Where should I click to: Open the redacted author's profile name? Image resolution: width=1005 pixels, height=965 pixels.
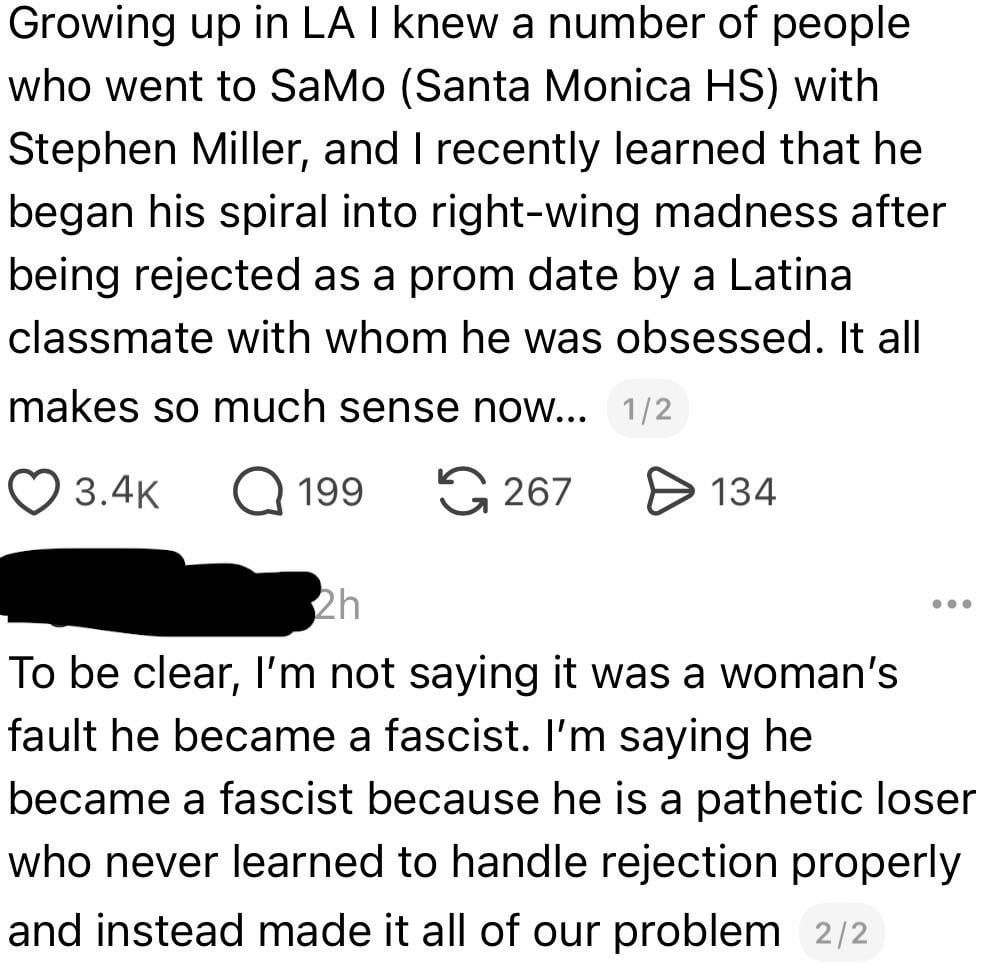pyautogui.click(x=160, y=592)
